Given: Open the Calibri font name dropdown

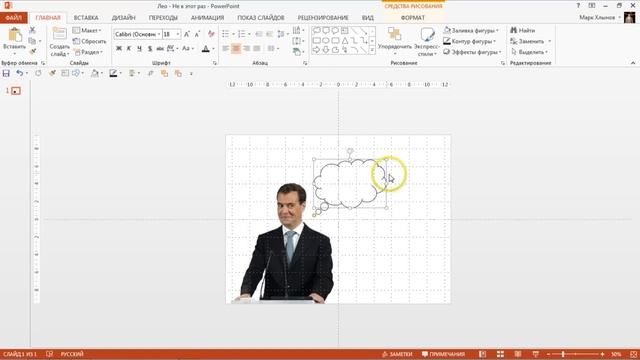Looking at the screenshot, I should [159, 34].
